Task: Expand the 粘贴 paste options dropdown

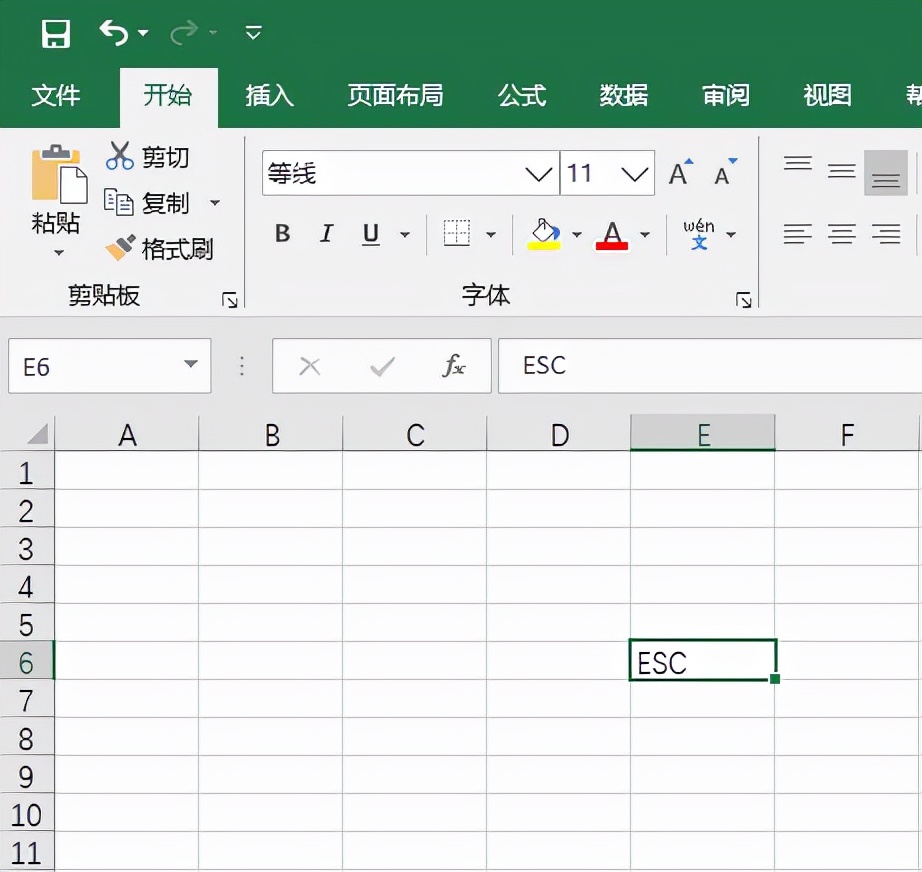Action: (57, 254)
